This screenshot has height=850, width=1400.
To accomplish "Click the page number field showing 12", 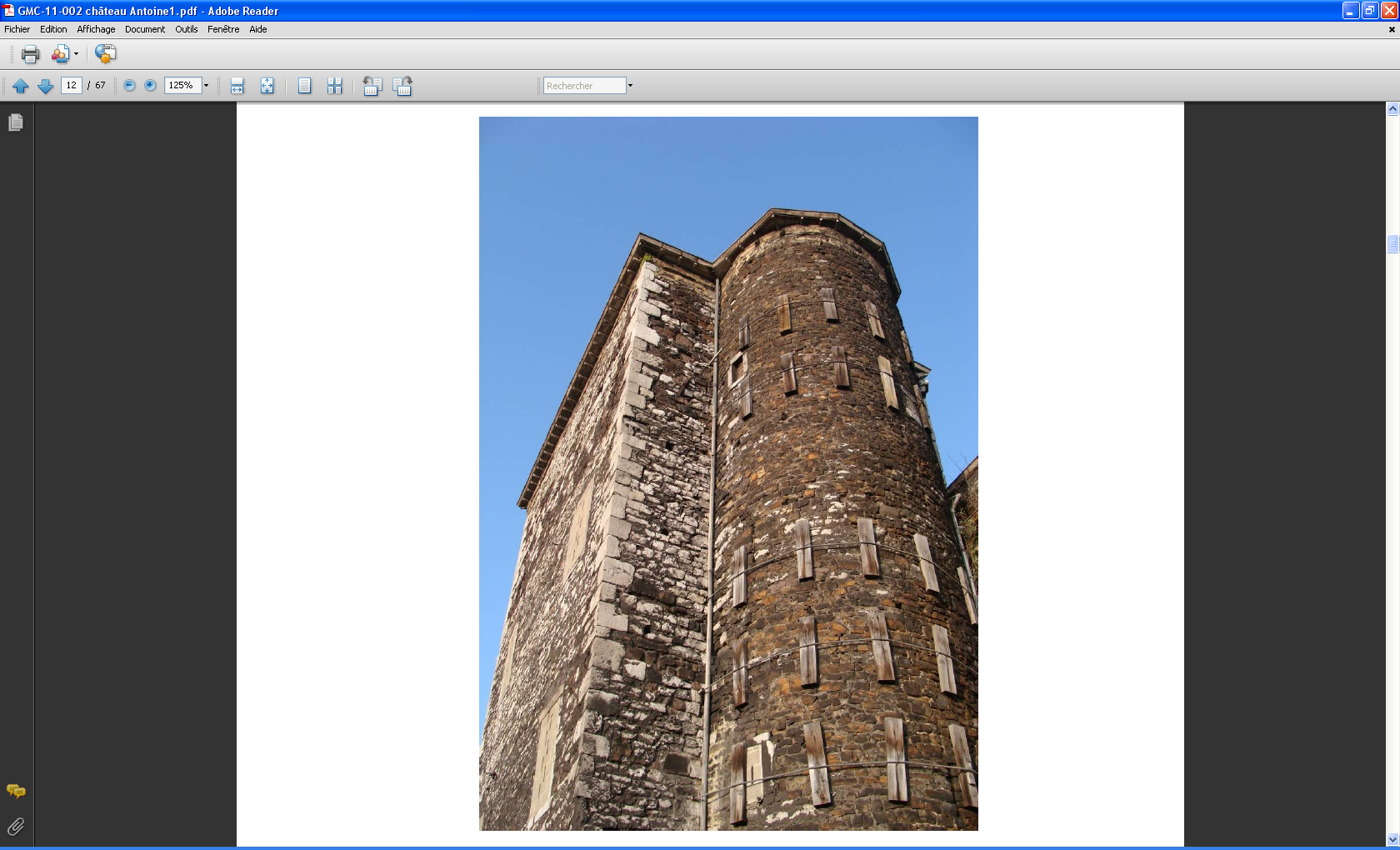I will pos(72,85).
